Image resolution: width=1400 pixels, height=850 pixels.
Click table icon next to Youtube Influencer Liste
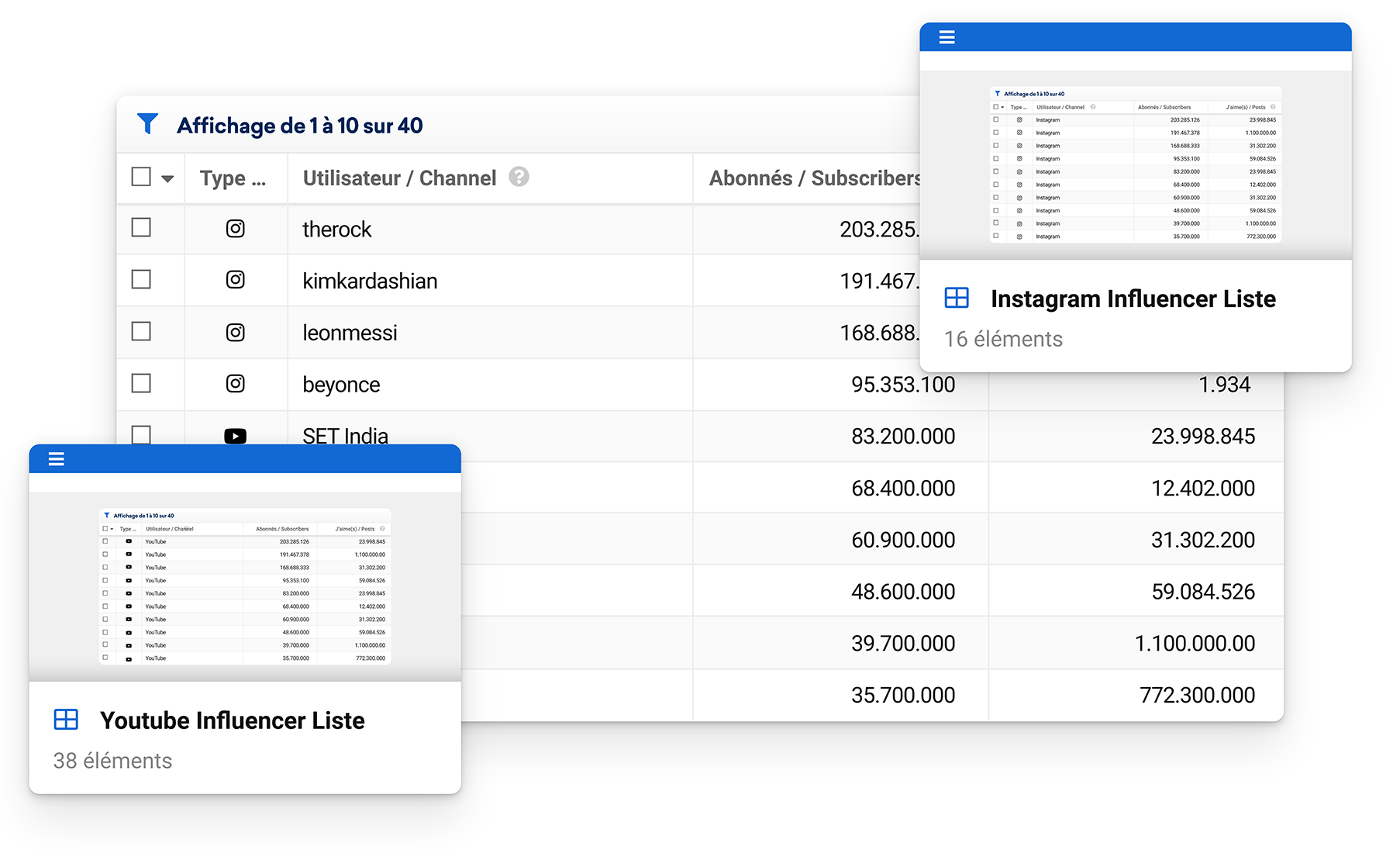(x=66, y=720)
